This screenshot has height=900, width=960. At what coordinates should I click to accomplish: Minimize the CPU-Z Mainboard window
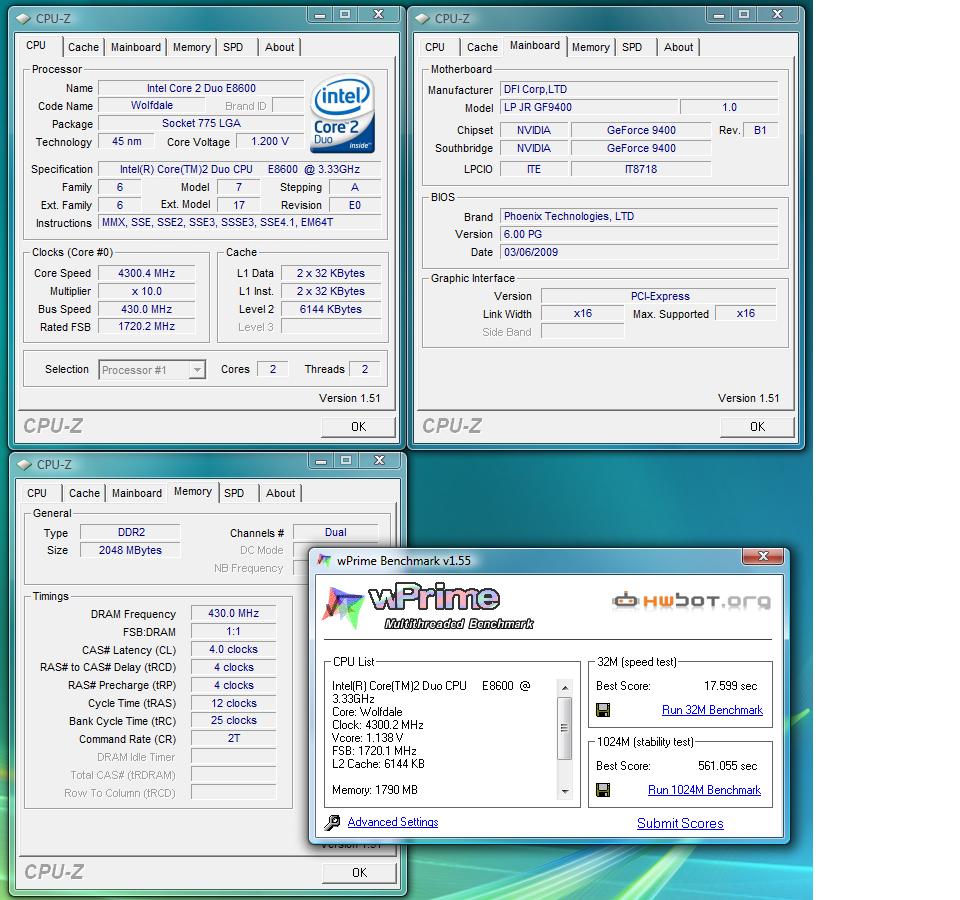(719, 14)
